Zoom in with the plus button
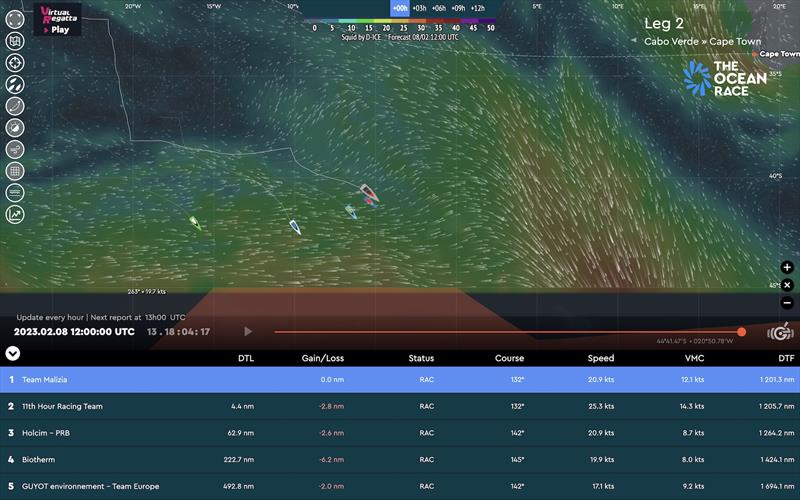 pos(787,267)
